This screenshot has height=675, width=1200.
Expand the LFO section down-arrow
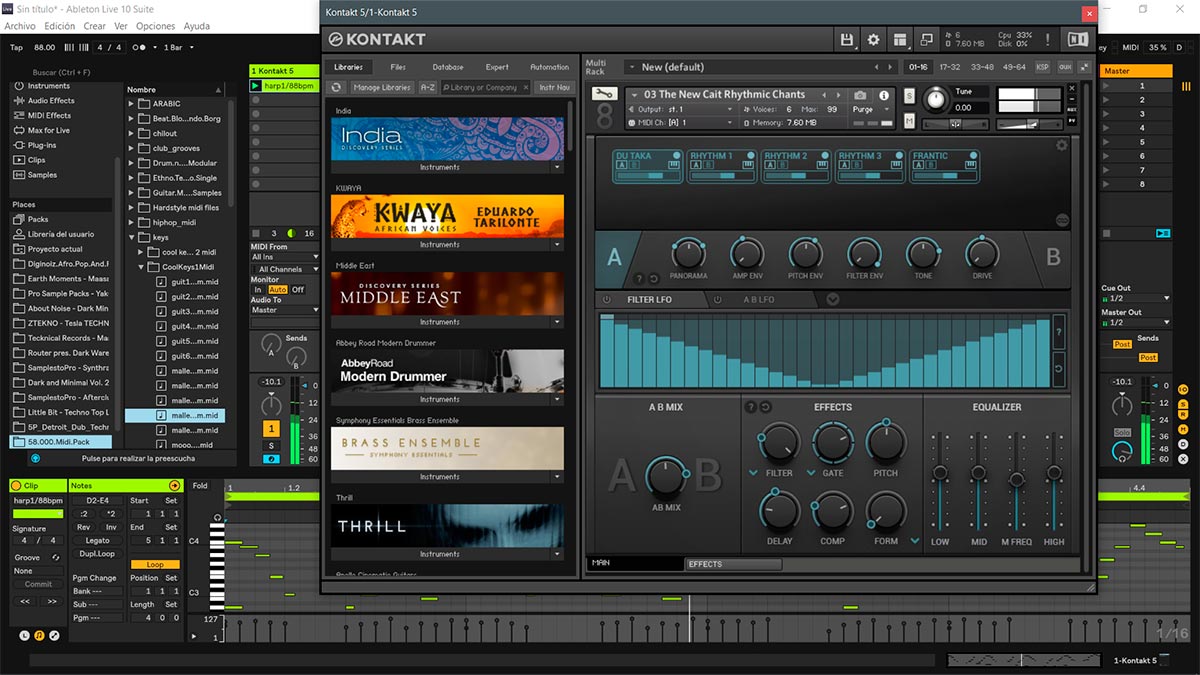(832, 300)
